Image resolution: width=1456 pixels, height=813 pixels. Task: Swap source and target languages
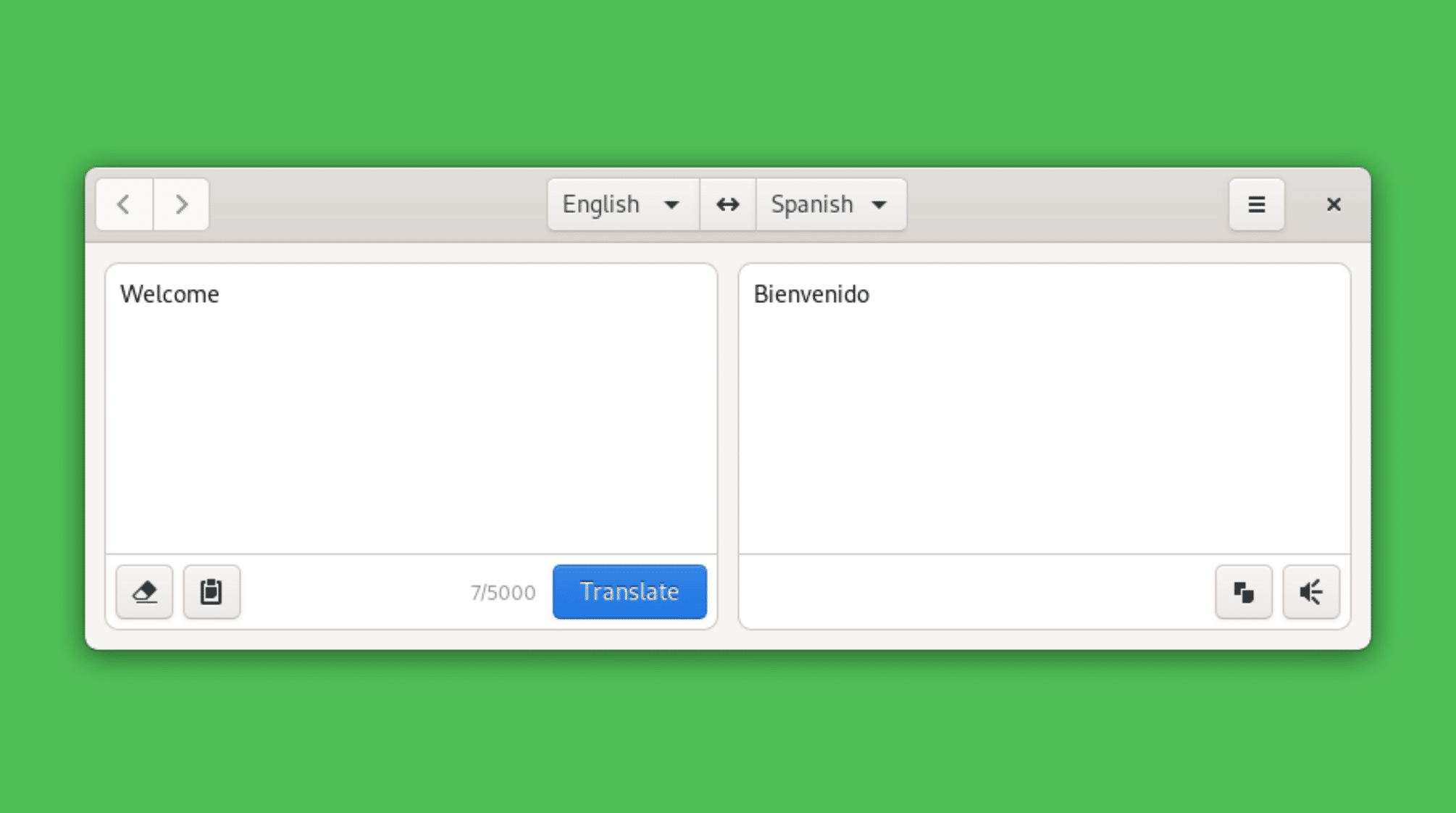727,204
